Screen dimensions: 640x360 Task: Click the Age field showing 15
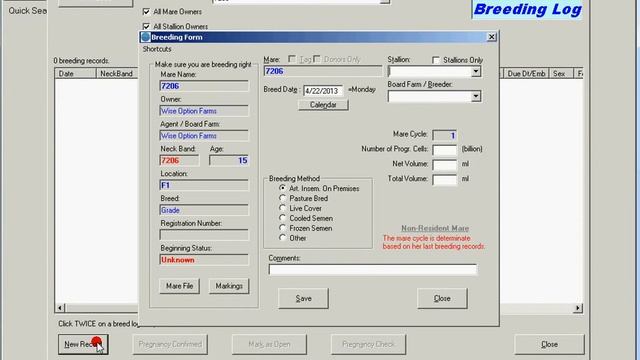tap(229, 160)
